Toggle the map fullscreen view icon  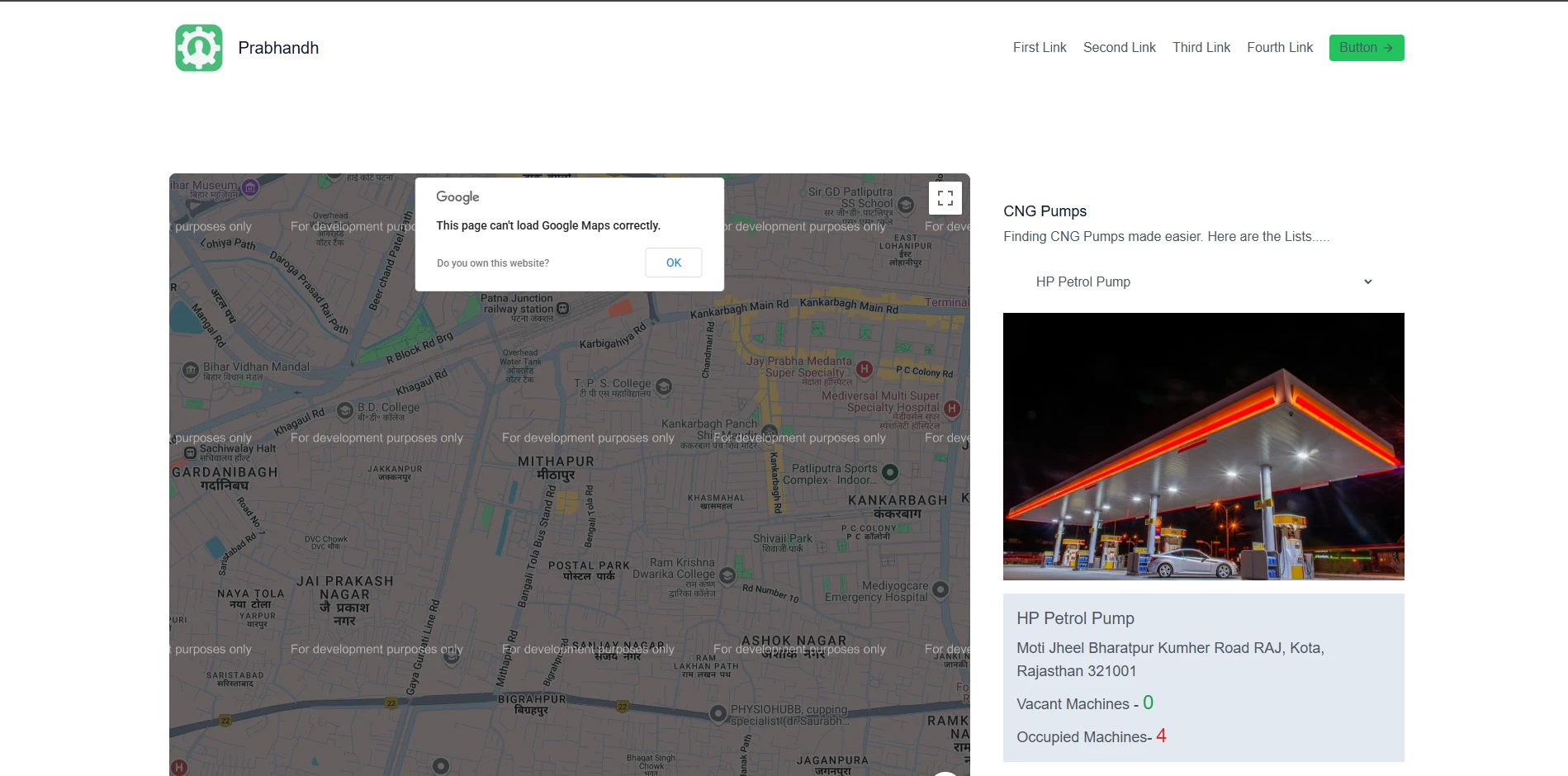point(945,198)
